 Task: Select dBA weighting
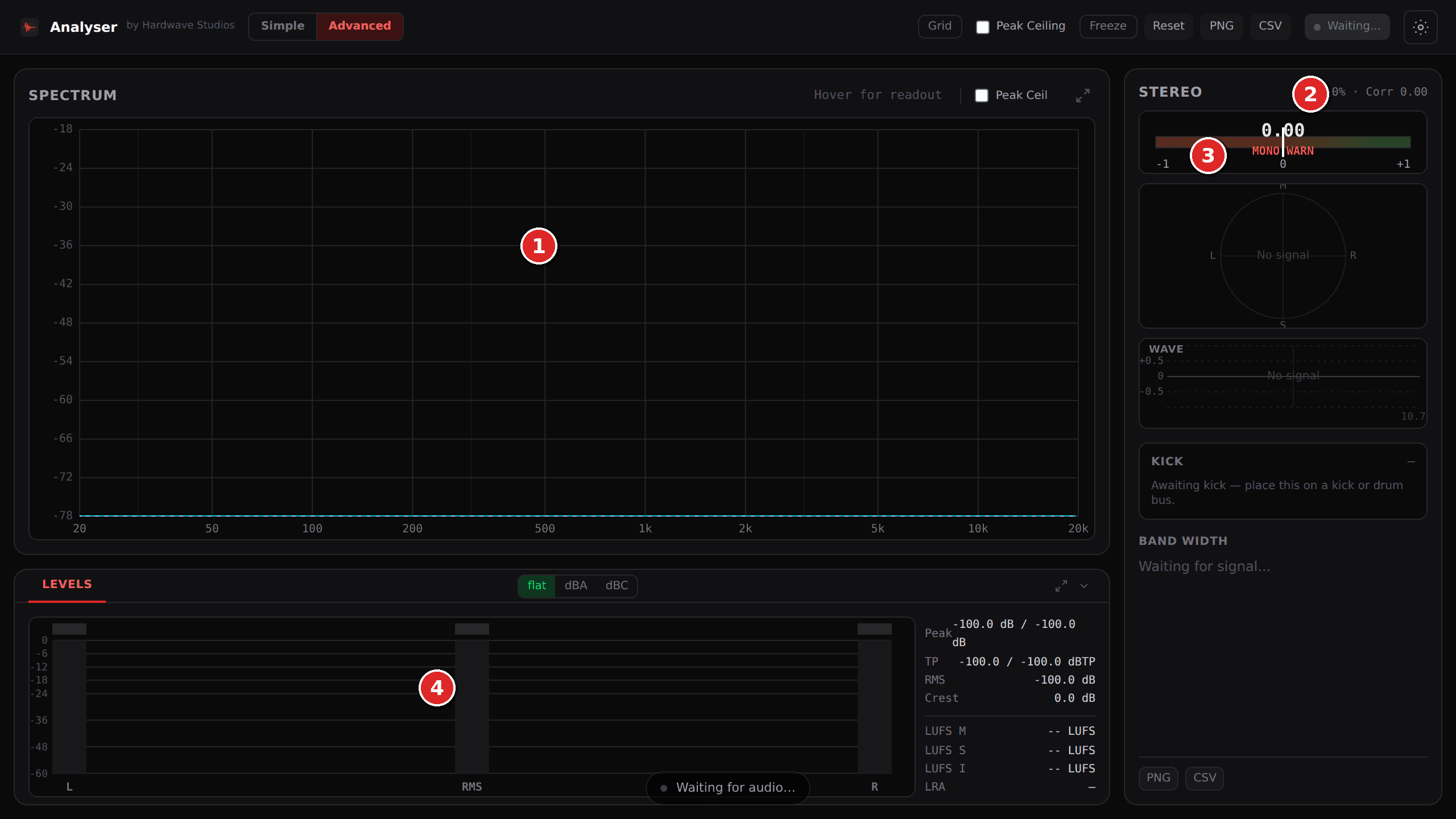(x=576, y=586)
